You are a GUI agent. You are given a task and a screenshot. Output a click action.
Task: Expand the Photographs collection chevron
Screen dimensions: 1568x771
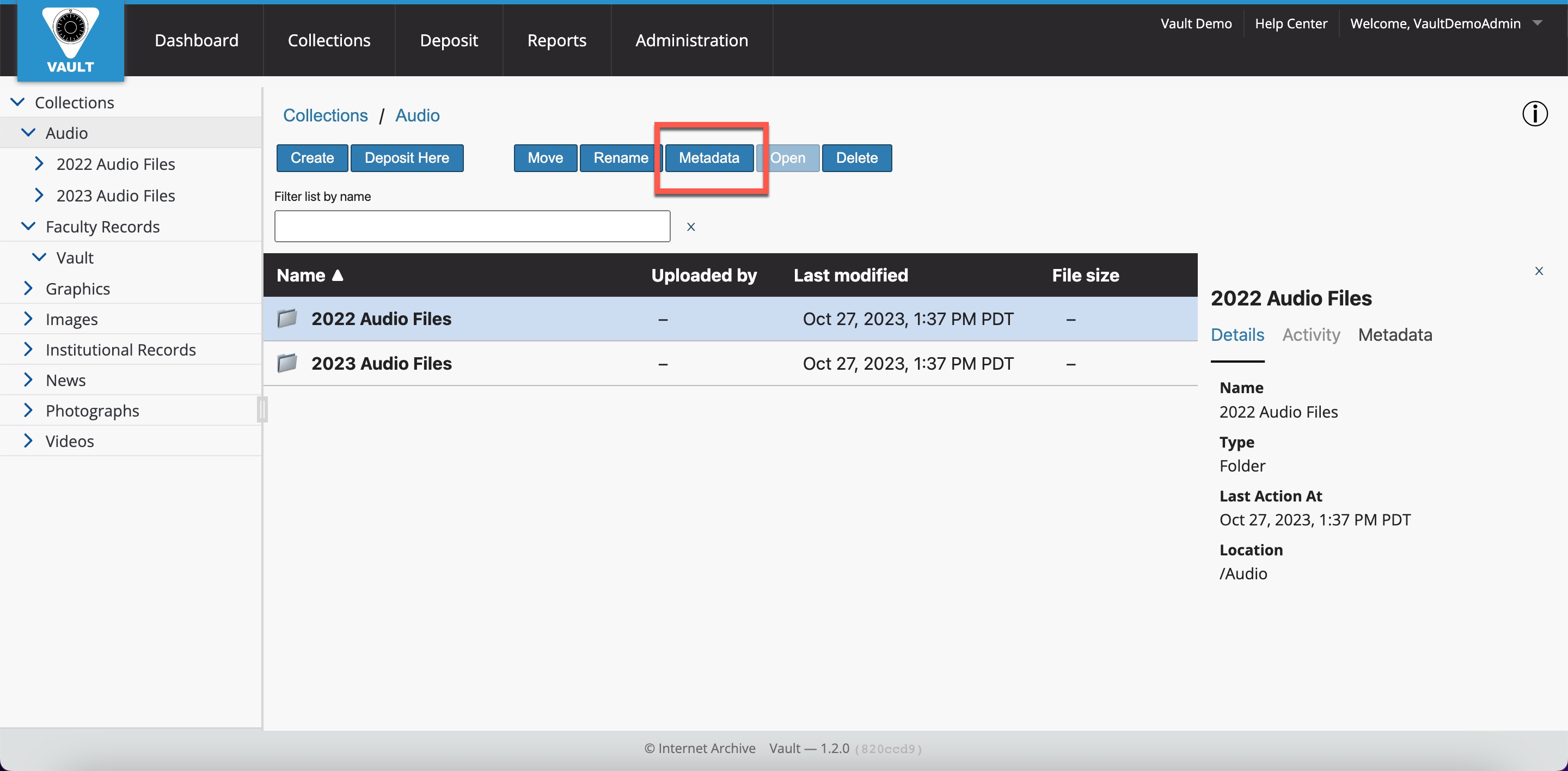pyautogui.click(x=28, y=411)
